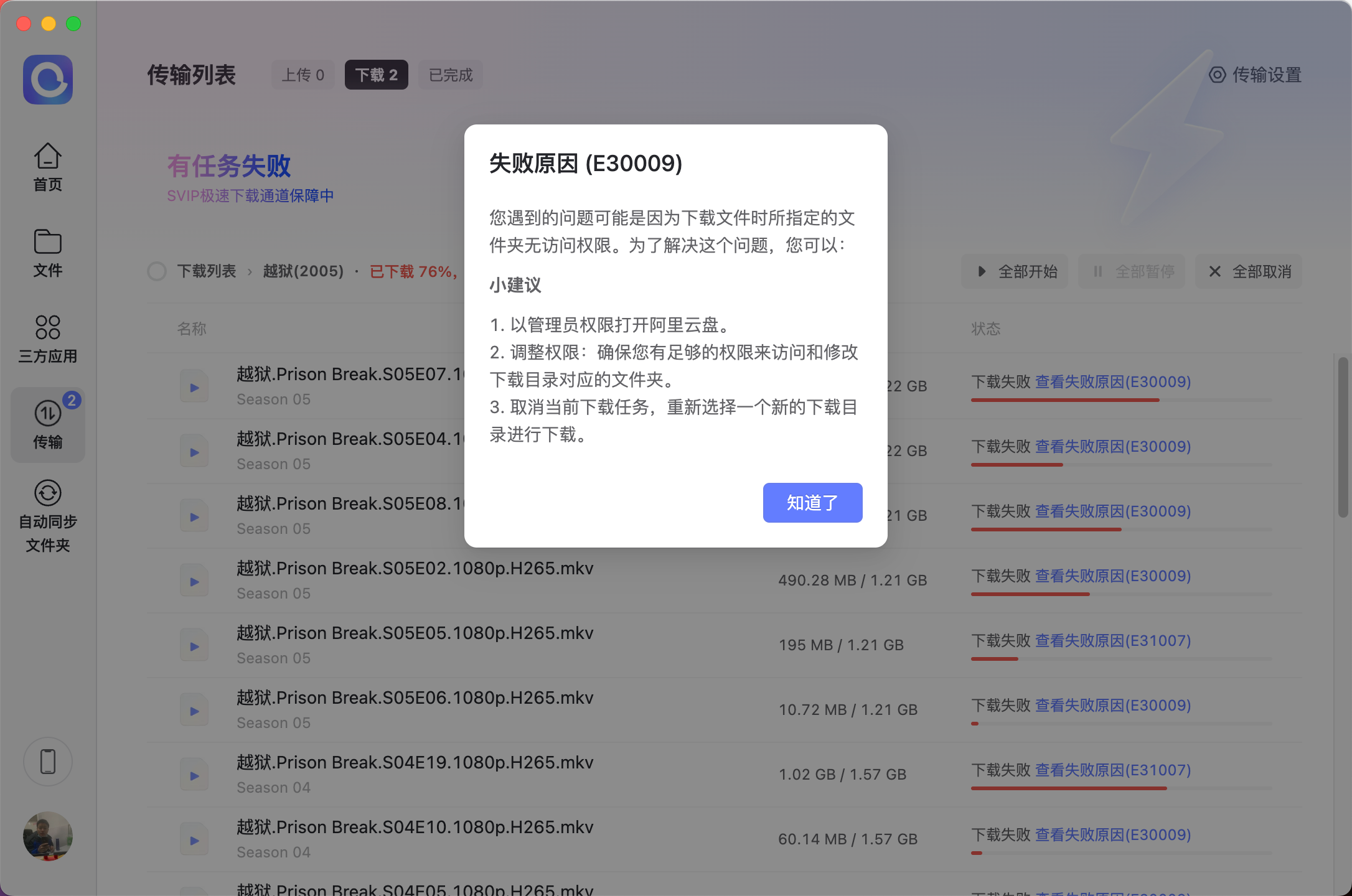Viewport: 1352px width, 896px height.
Task: Click 下载列表 breadcrumb
Action: point(207,271)
